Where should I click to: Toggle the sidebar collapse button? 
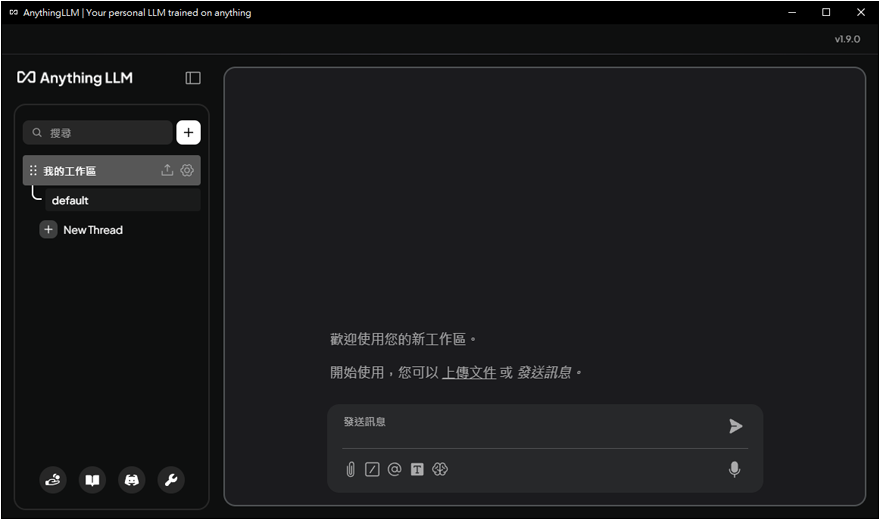193,78
